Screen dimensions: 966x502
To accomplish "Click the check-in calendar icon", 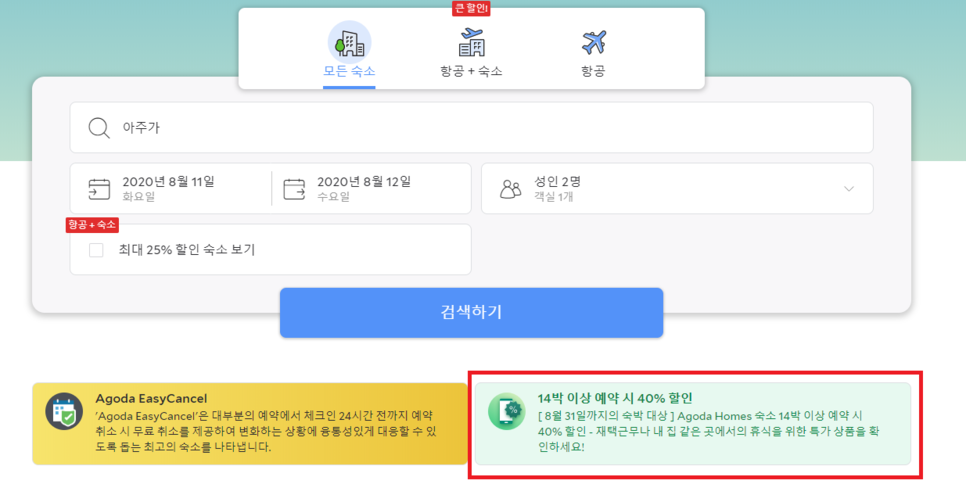I will coord(99,189).
